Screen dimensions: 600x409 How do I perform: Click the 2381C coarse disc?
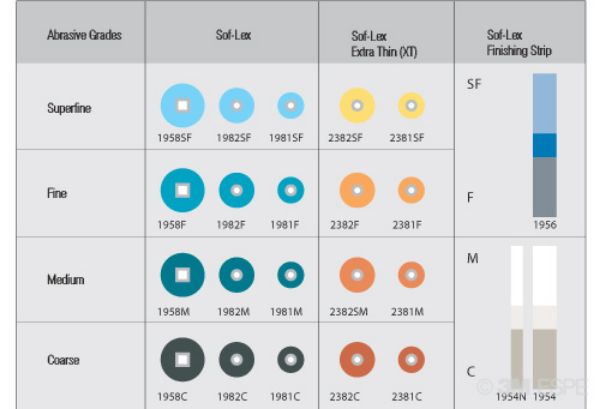click(411, 359)
